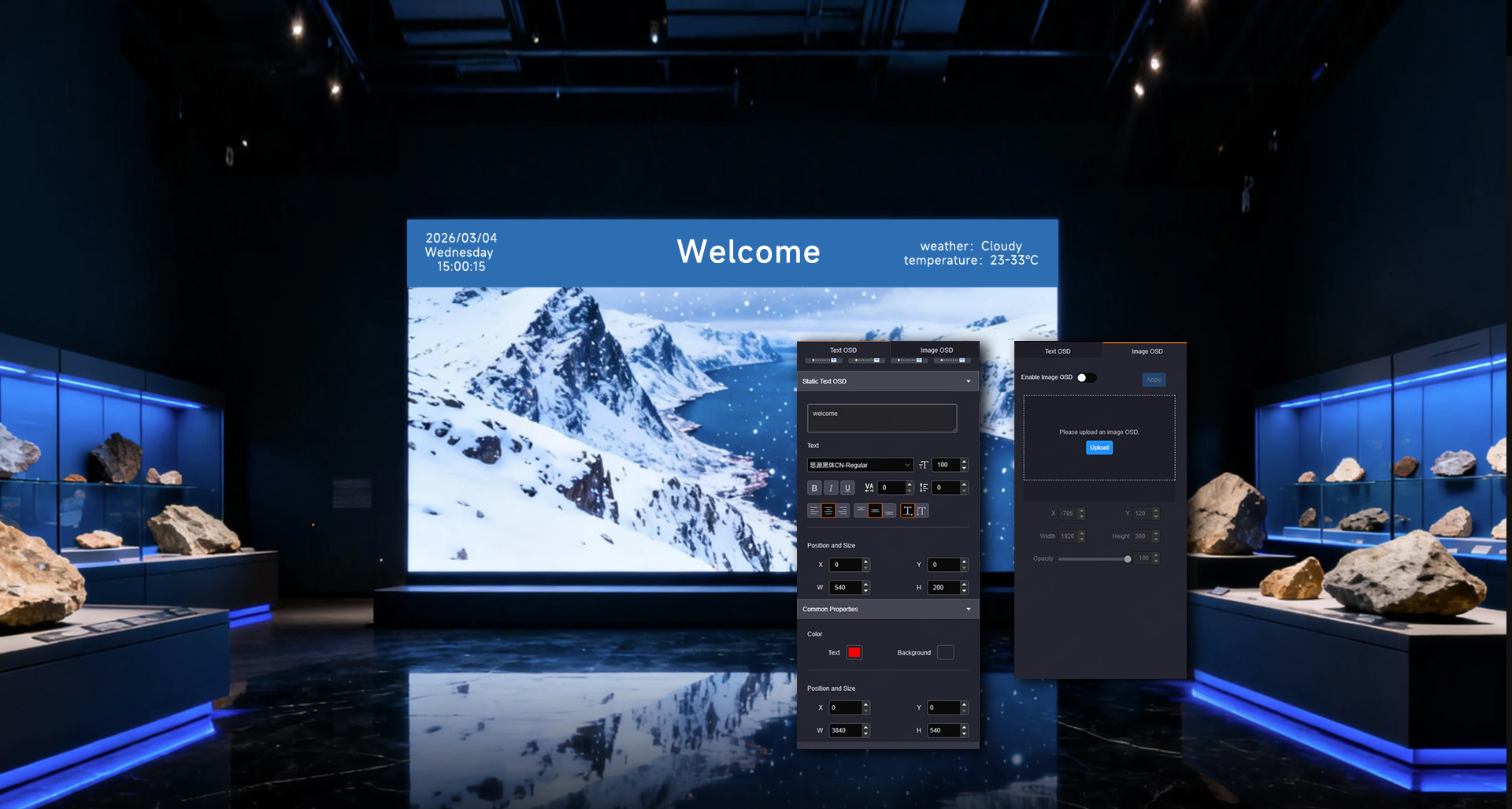The width and height of the screenshot is (1512, 809).
Task: Select vertical text direction icon
Action: coord(921,511)
